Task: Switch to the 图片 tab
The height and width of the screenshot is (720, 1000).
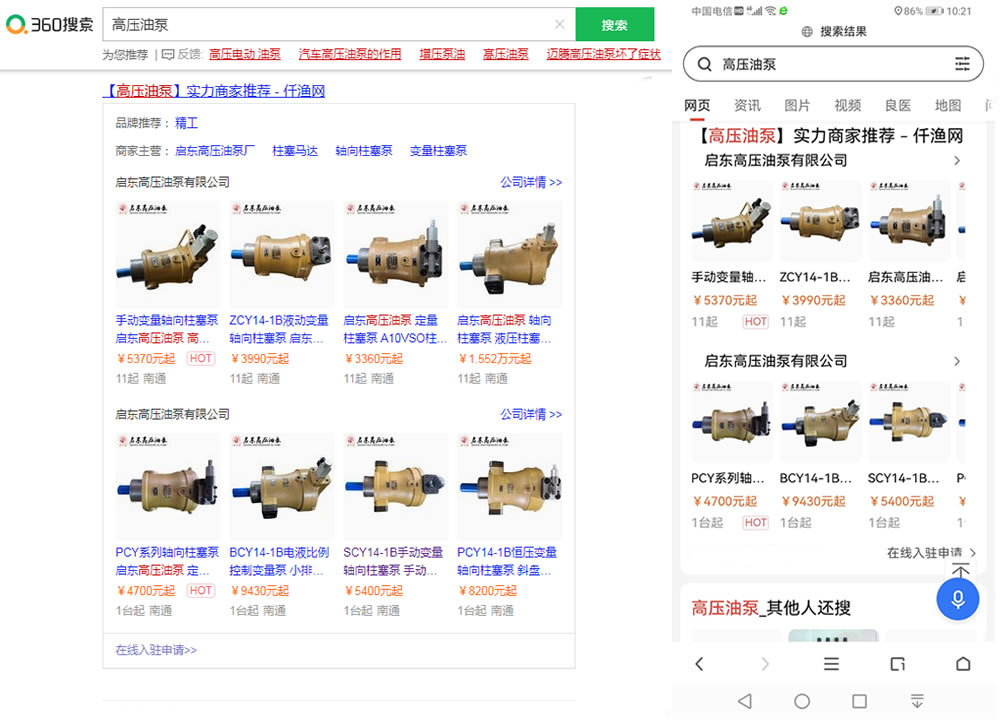Action: 797,105
